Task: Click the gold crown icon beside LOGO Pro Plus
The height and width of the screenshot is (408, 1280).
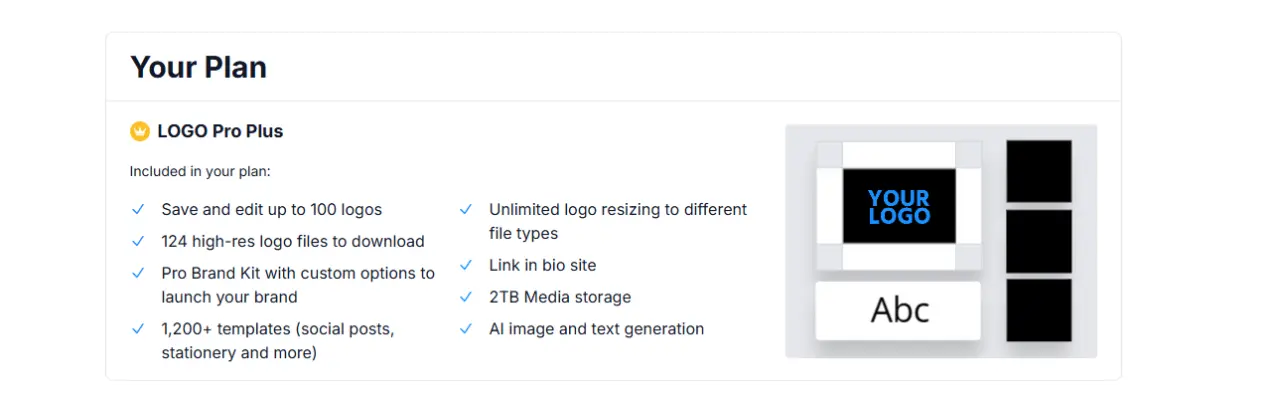Action: pos(140,131)
